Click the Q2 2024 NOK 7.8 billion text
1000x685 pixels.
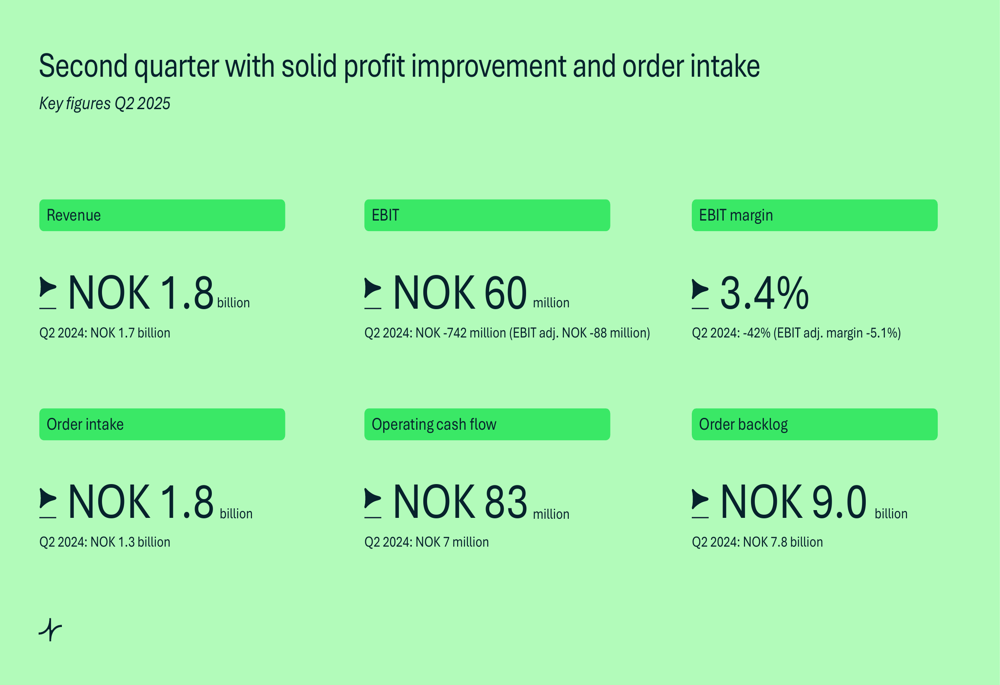[758, 542]
